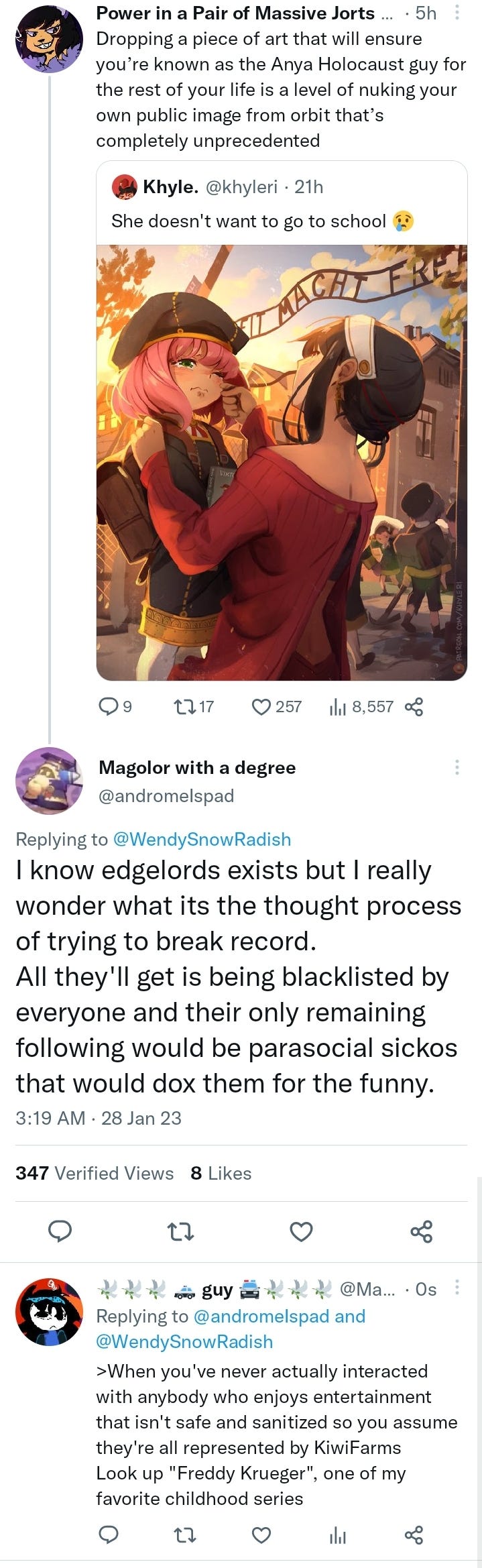The image size is (482, 1568).
Task: Retweet the bottom reply about Freddy Krueger
Action: (x=185, y=1535)
